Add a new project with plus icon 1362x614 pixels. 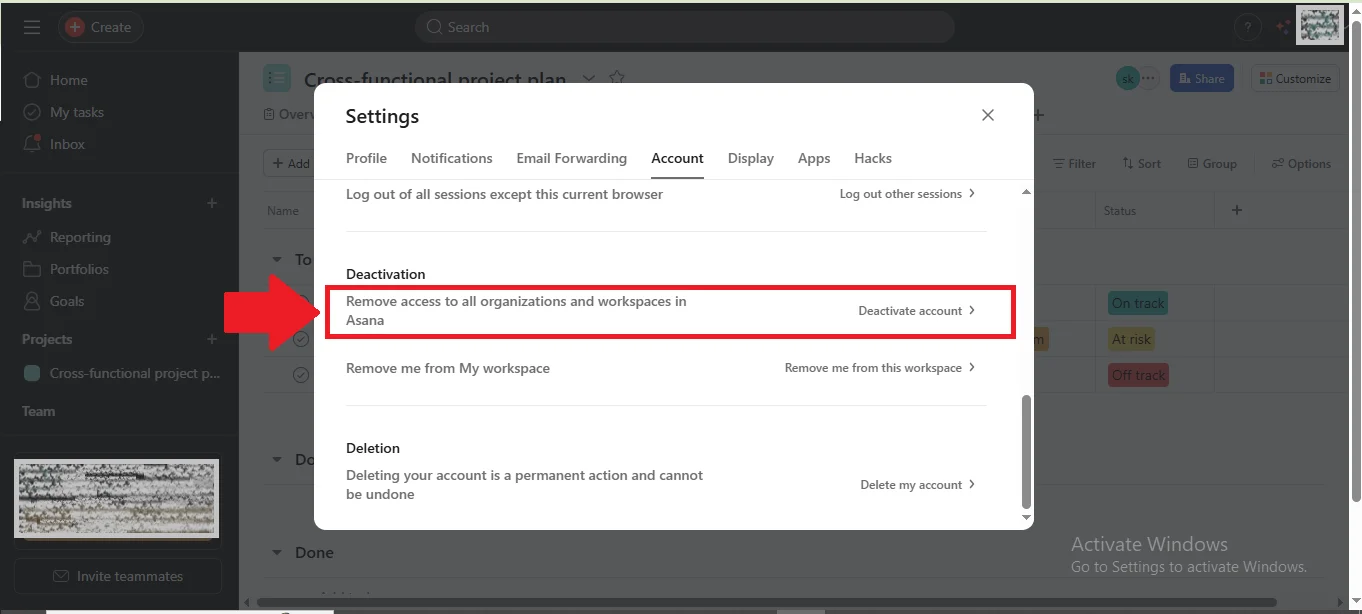tap(212, 339)
